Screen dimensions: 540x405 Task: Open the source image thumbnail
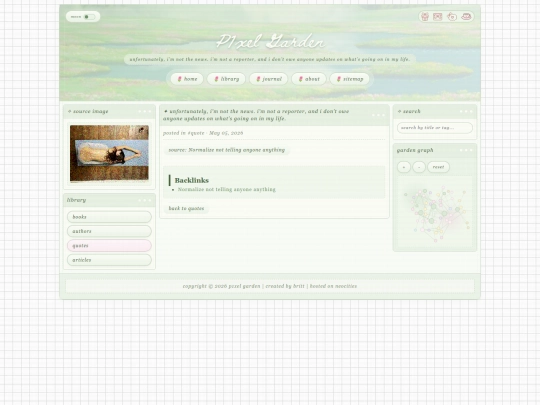[109, 153]
